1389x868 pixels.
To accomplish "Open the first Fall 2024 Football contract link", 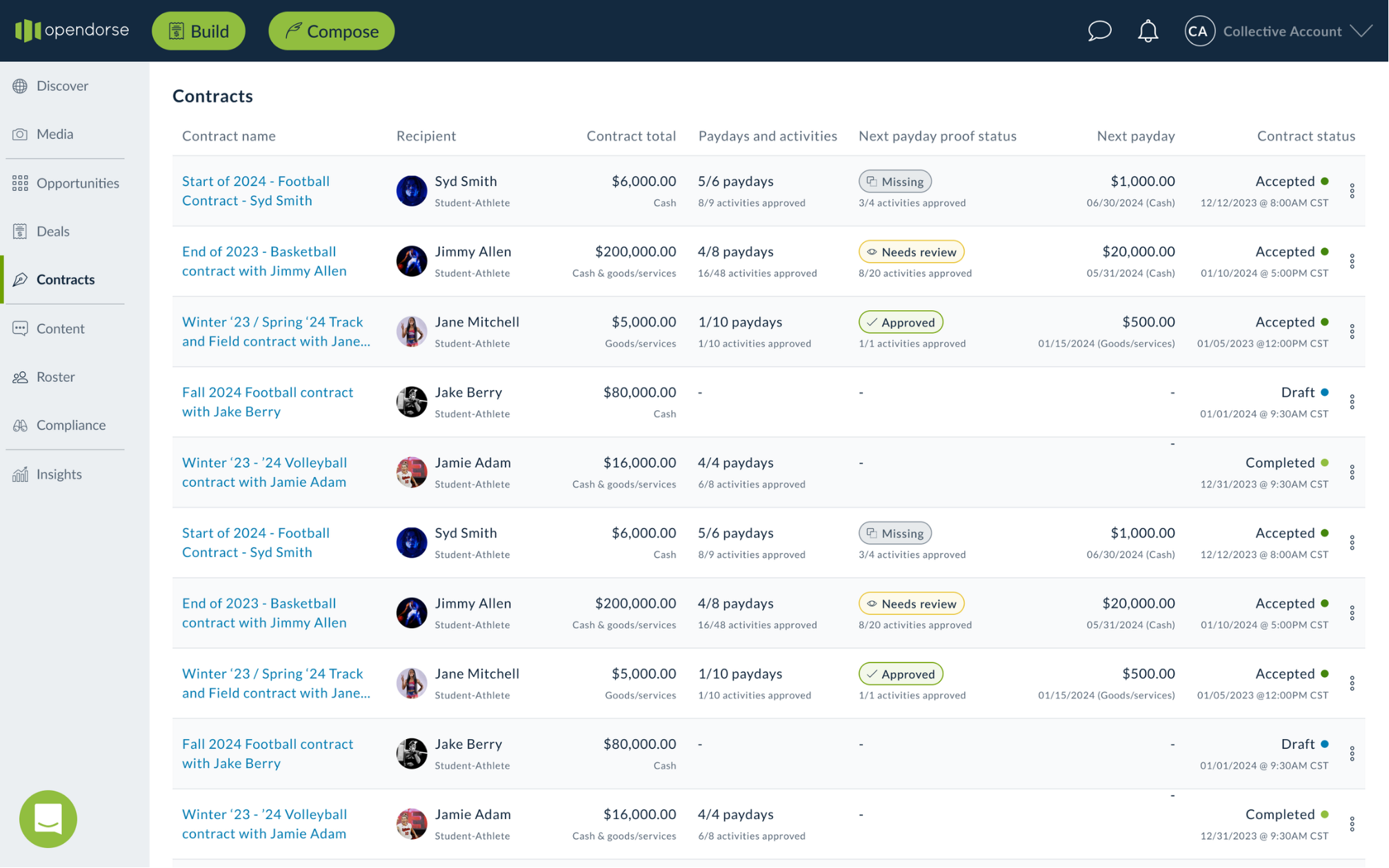I will coord(268,401).
